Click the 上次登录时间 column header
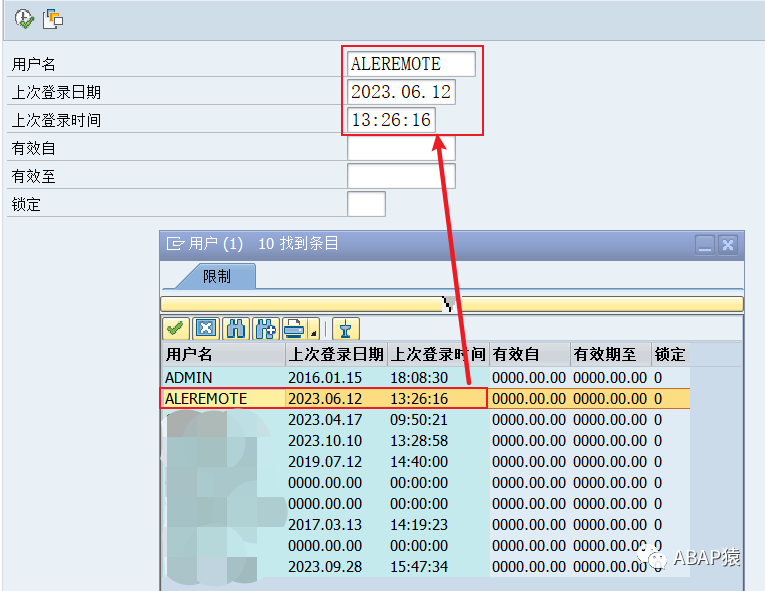 click(438, 354)
